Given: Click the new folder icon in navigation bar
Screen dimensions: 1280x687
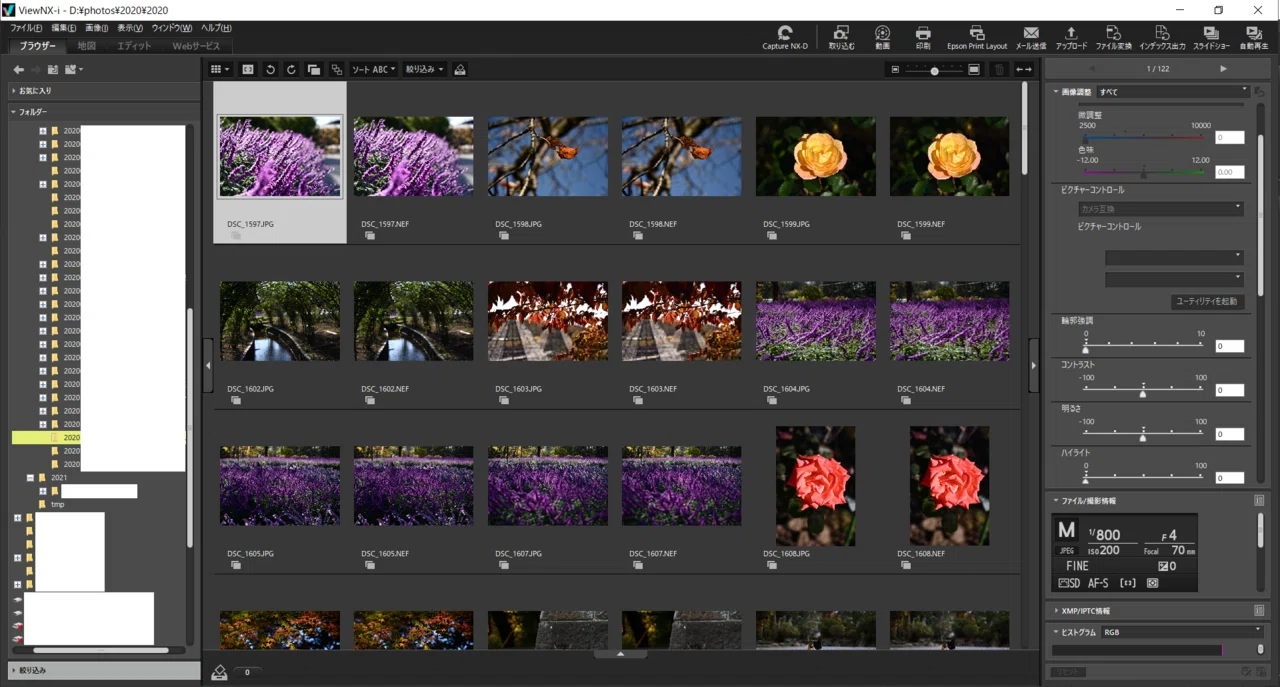Looking at the screenshot, I should [53, 69].
